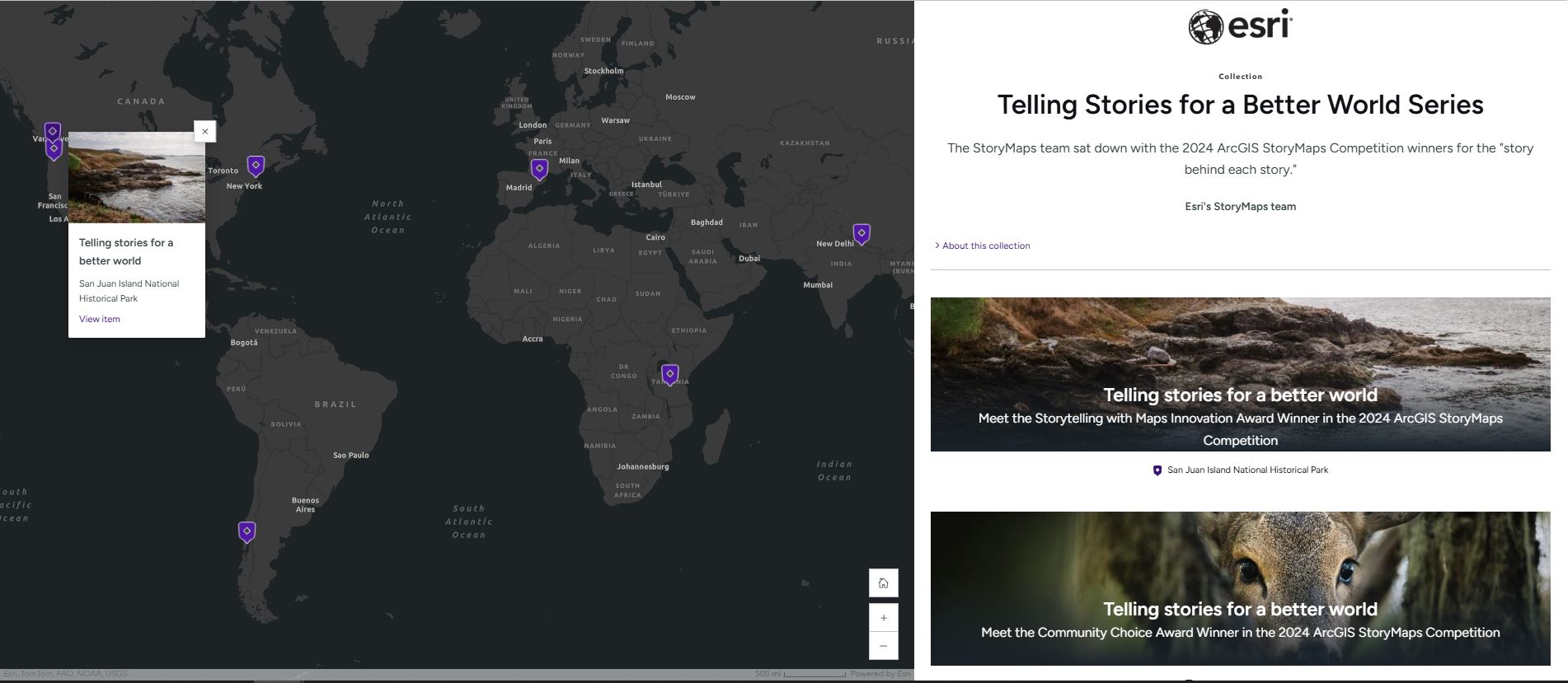Viewport: 1568px width, 683px height.
Task: Expand About this collection
Action: tap(985, 246)
